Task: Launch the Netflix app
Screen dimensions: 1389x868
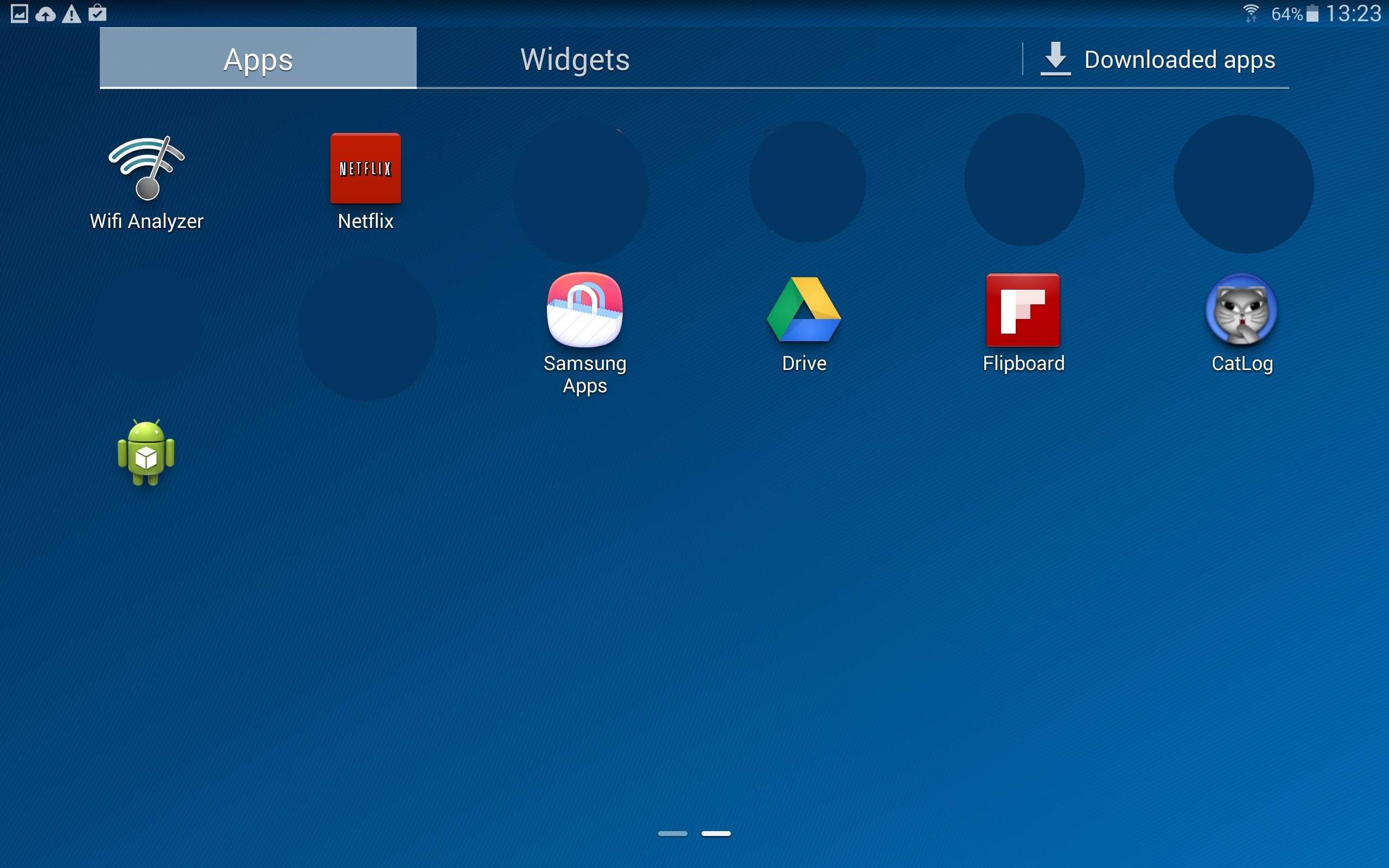Action: click(366, 169)
